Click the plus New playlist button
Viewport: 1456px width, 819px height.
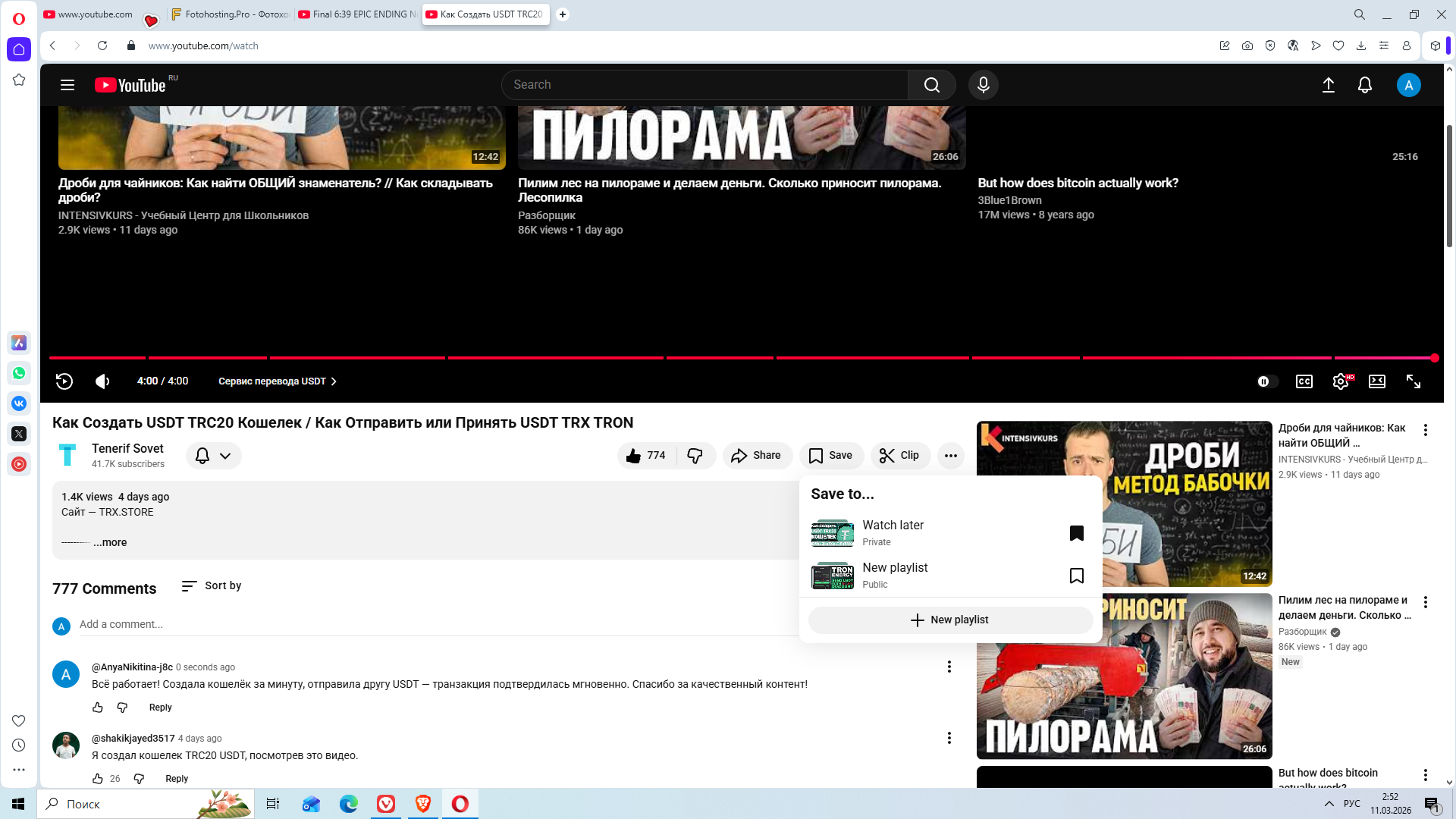pos(949,620)
